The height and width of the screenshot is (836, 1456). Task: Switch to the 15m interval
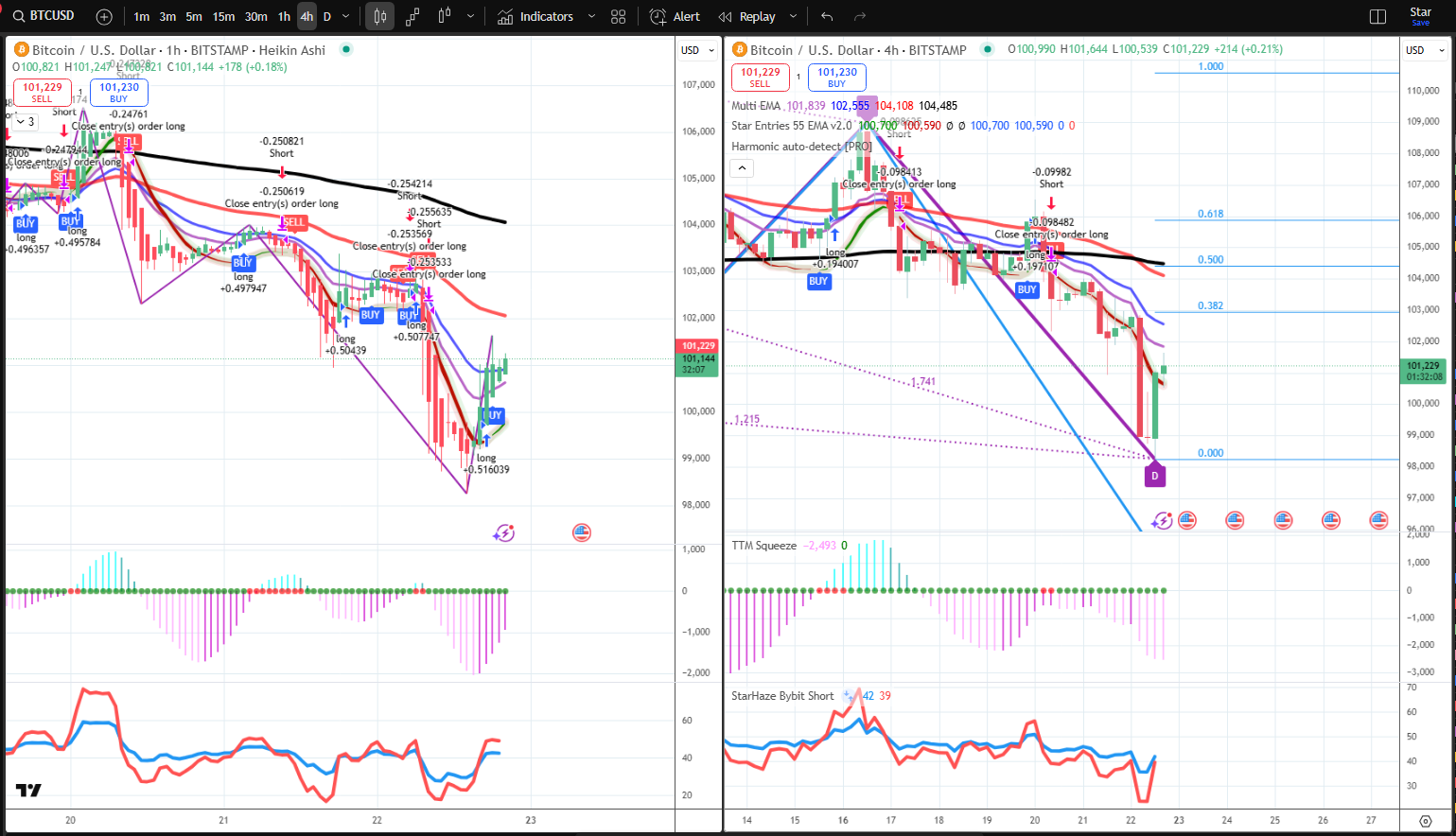click(223, 17)
